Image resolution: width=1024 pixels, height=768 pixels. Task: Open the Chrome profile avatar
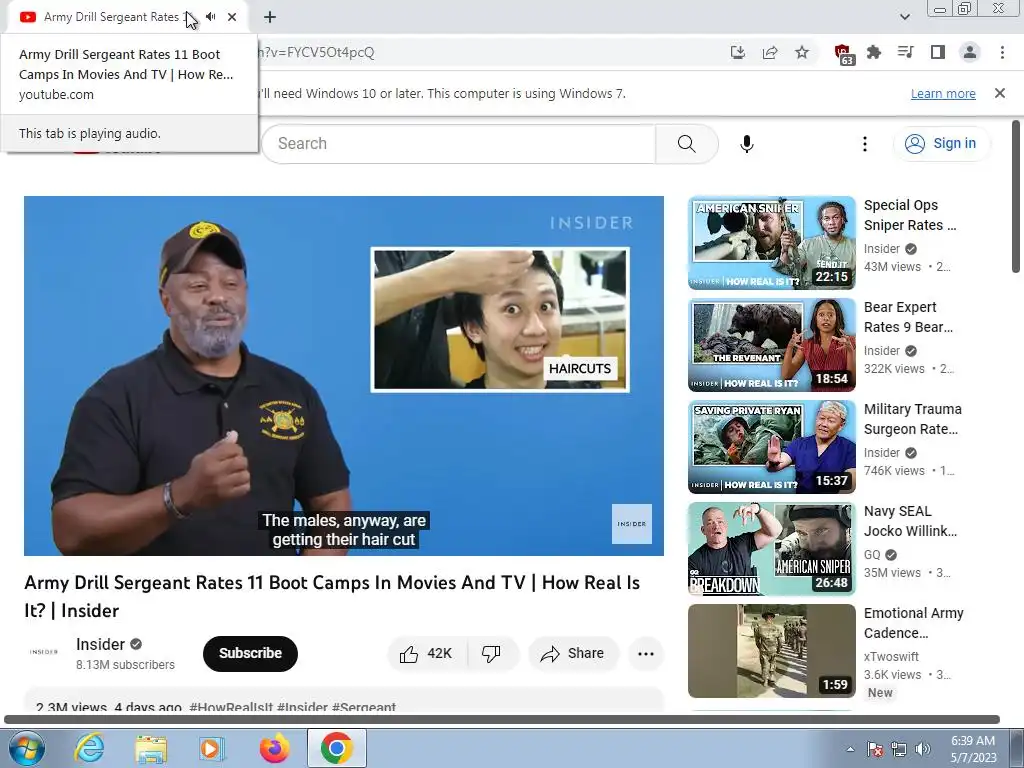pyautogui.click(x=970, y=53)
